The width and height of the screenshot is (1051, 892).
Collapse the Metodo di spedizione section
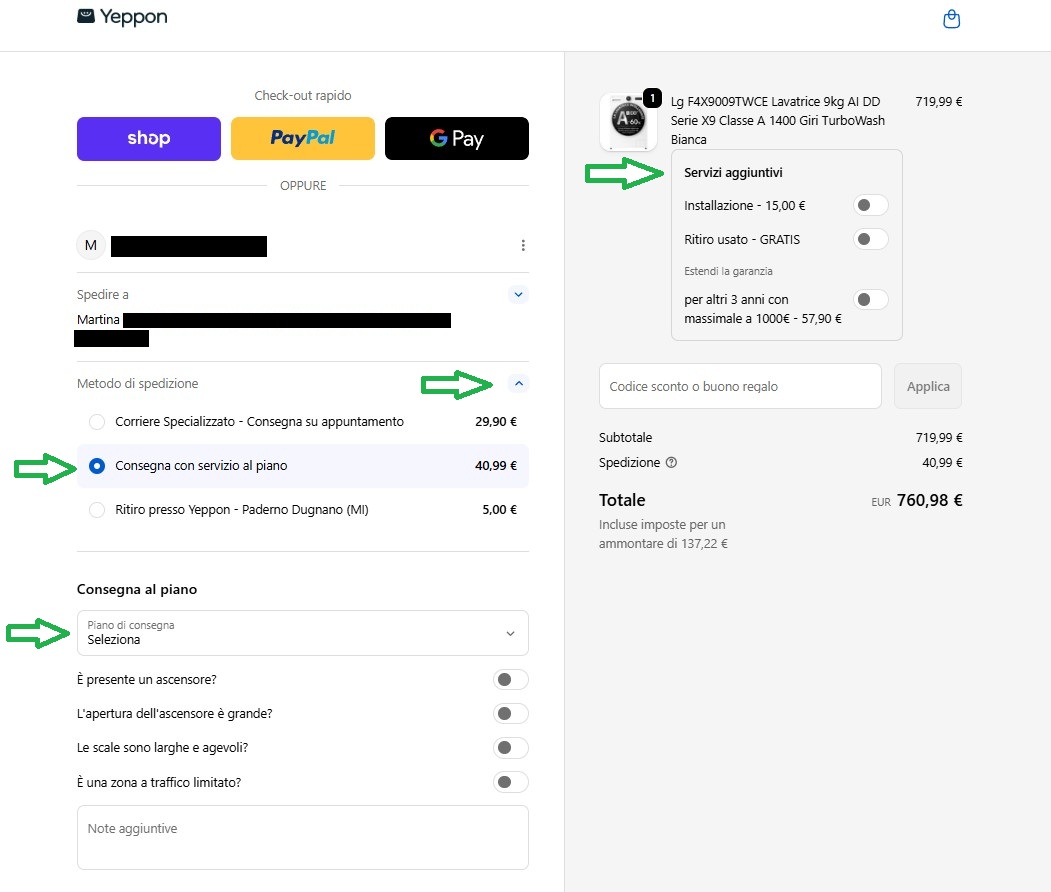[518, 384]
